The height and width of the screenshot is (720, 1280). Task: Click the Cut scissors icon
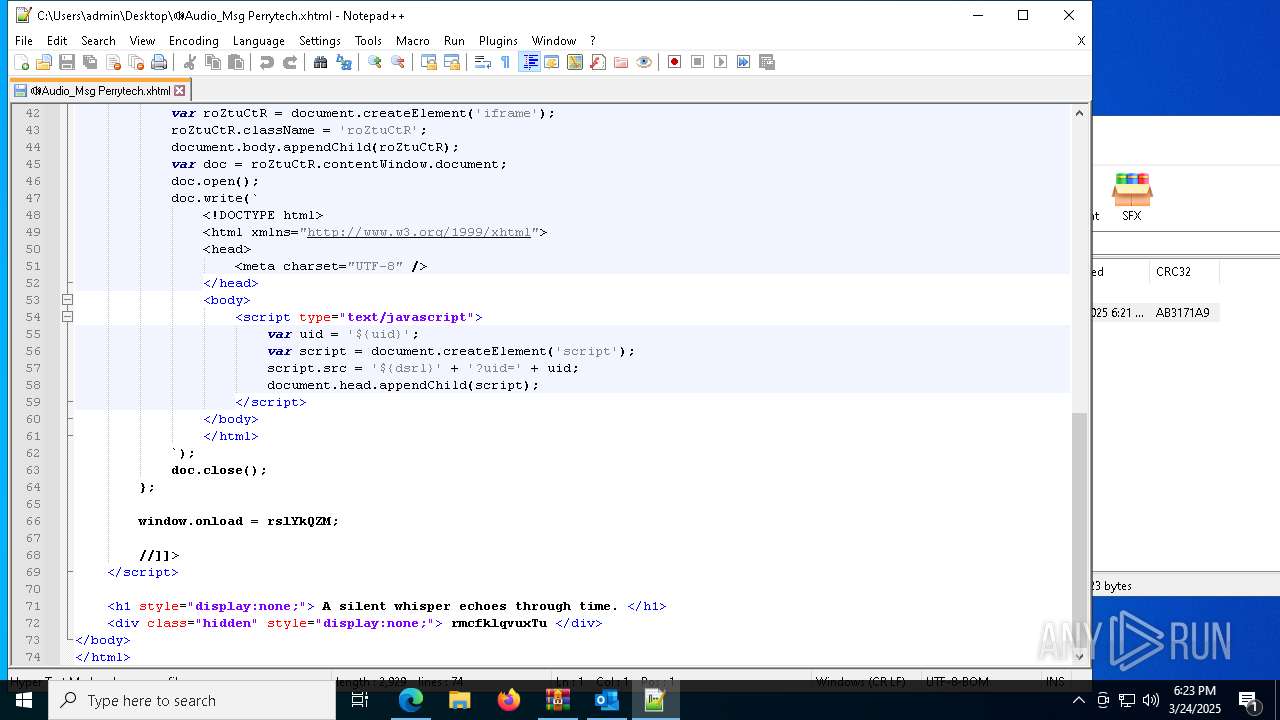pos(190,62)
